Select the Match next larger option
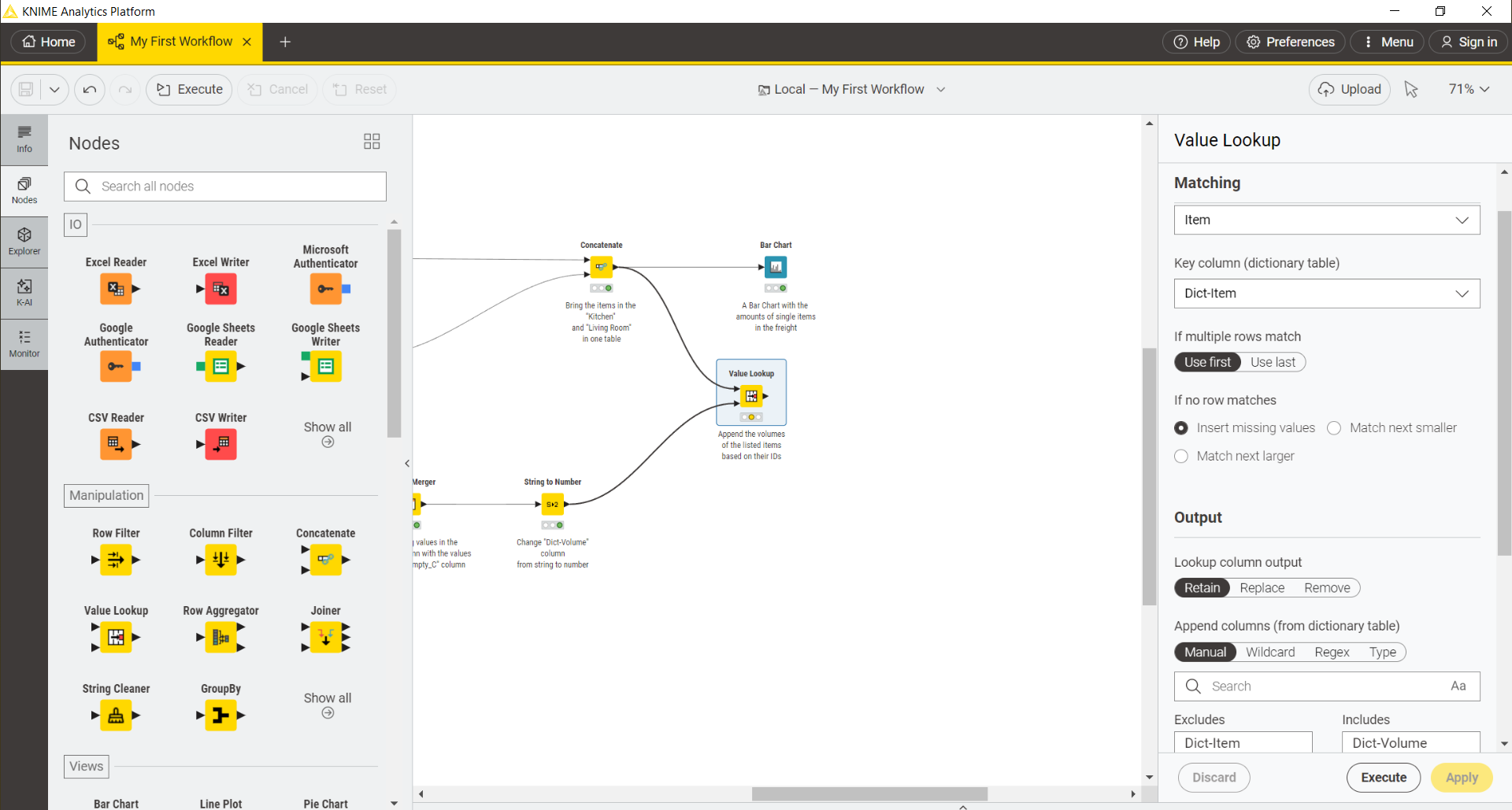The width and height of the screenshot is (1512, 810). 1181,456
